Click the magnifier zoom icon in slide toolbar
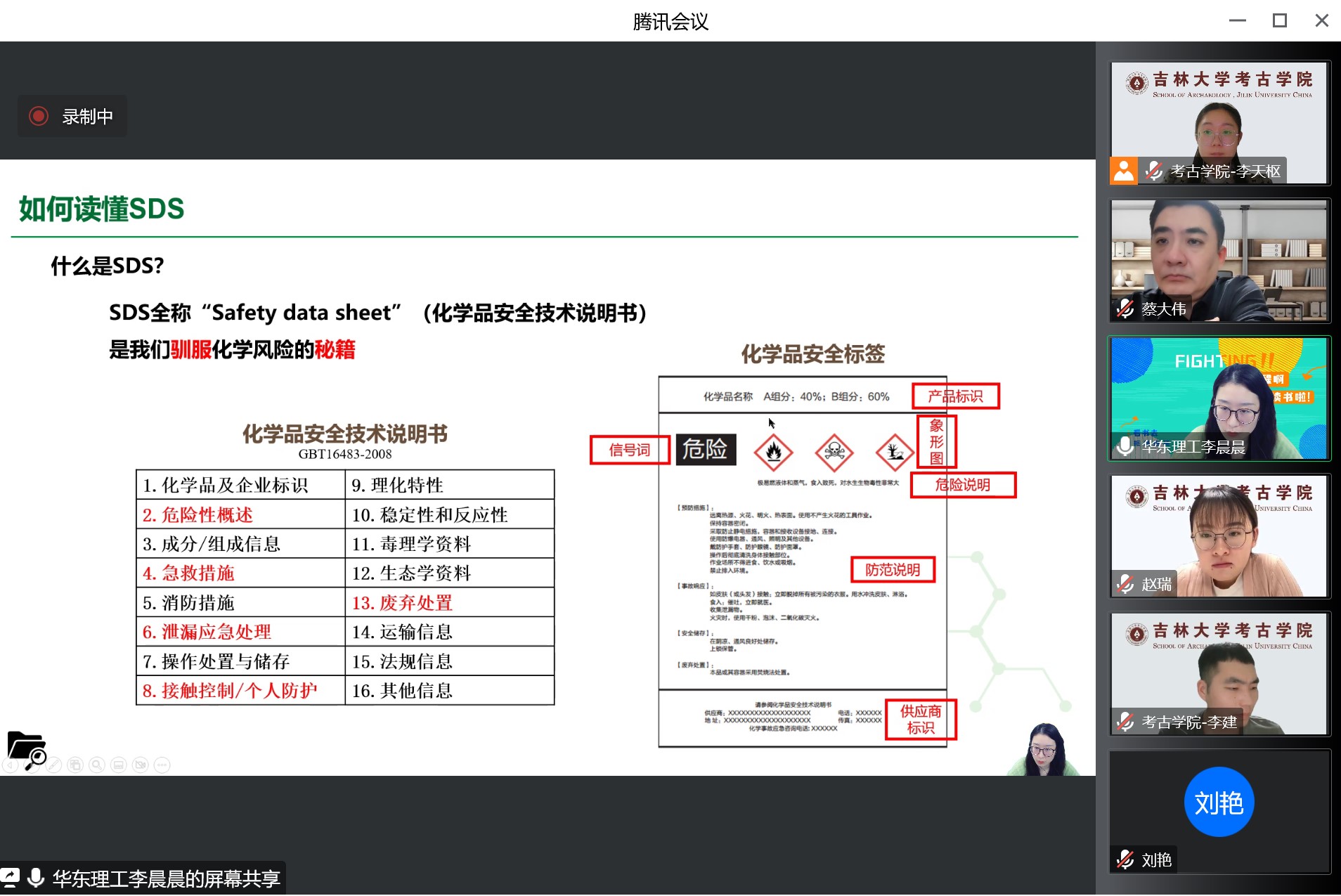This screenshot has height=896, width=1341. pyautogui.click(x=97, y=765)
